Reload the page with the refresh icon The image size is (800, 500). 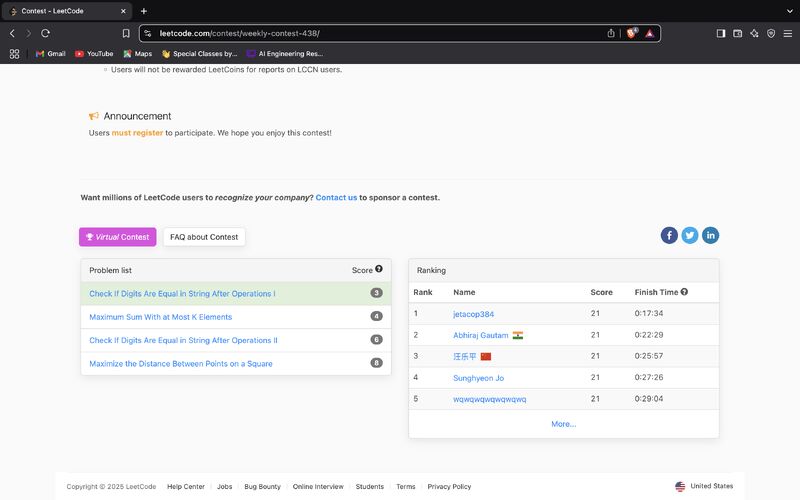point(45,33)
